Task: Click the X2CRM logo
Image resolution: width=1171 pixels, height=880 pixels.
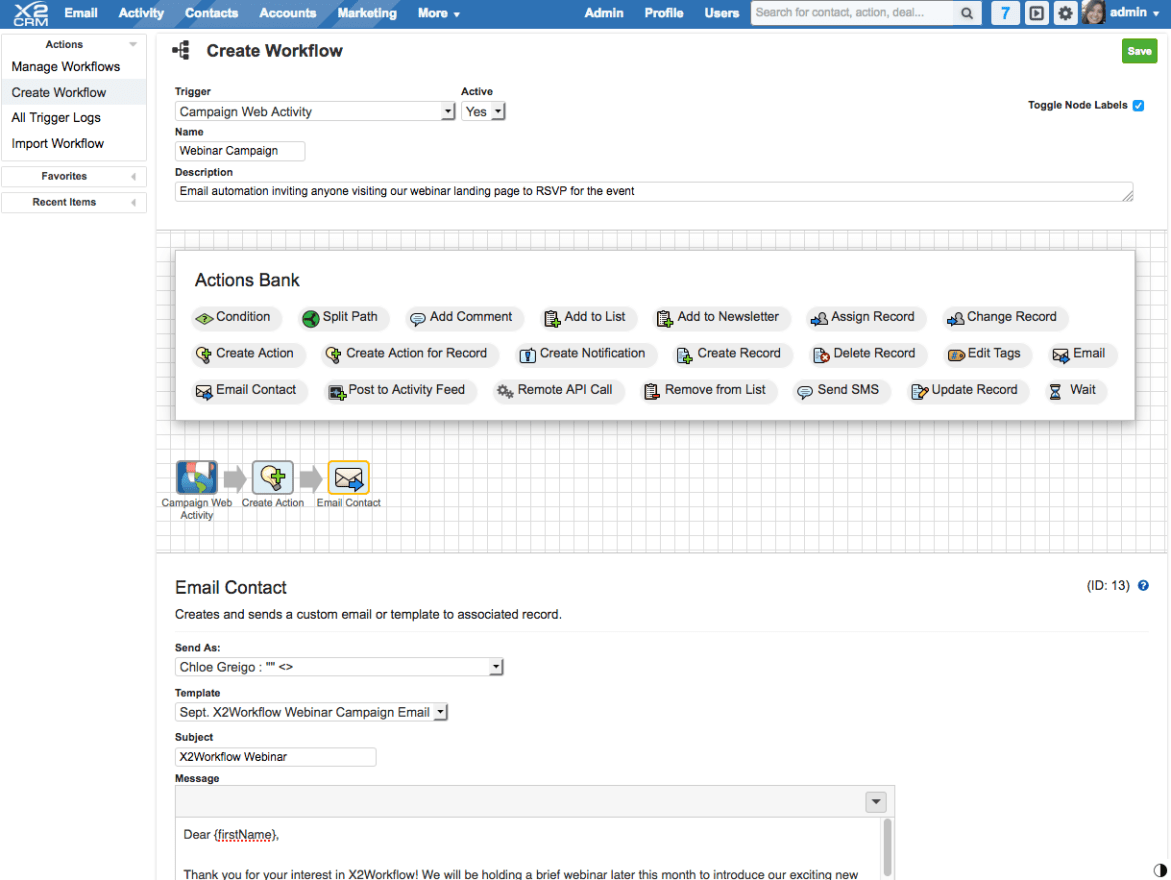Action: (31, 13)
